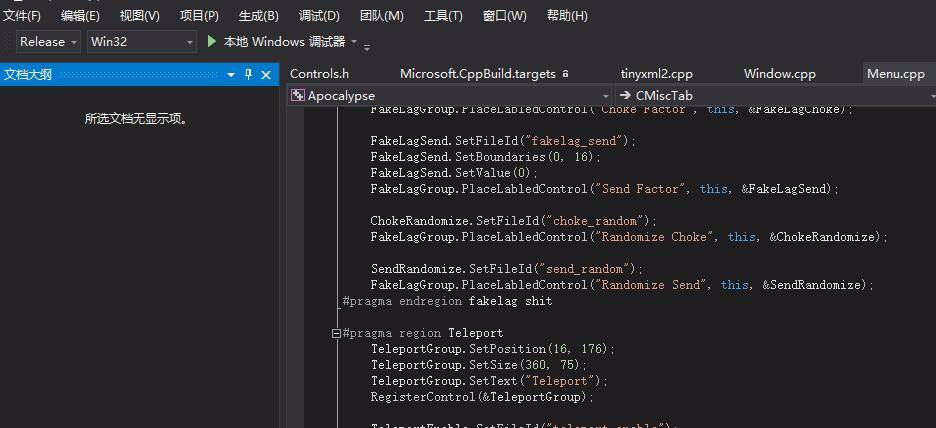Collapse the #pragma region Teleport block
This screenshot has width=936, height=428.
tap(336, 334)
